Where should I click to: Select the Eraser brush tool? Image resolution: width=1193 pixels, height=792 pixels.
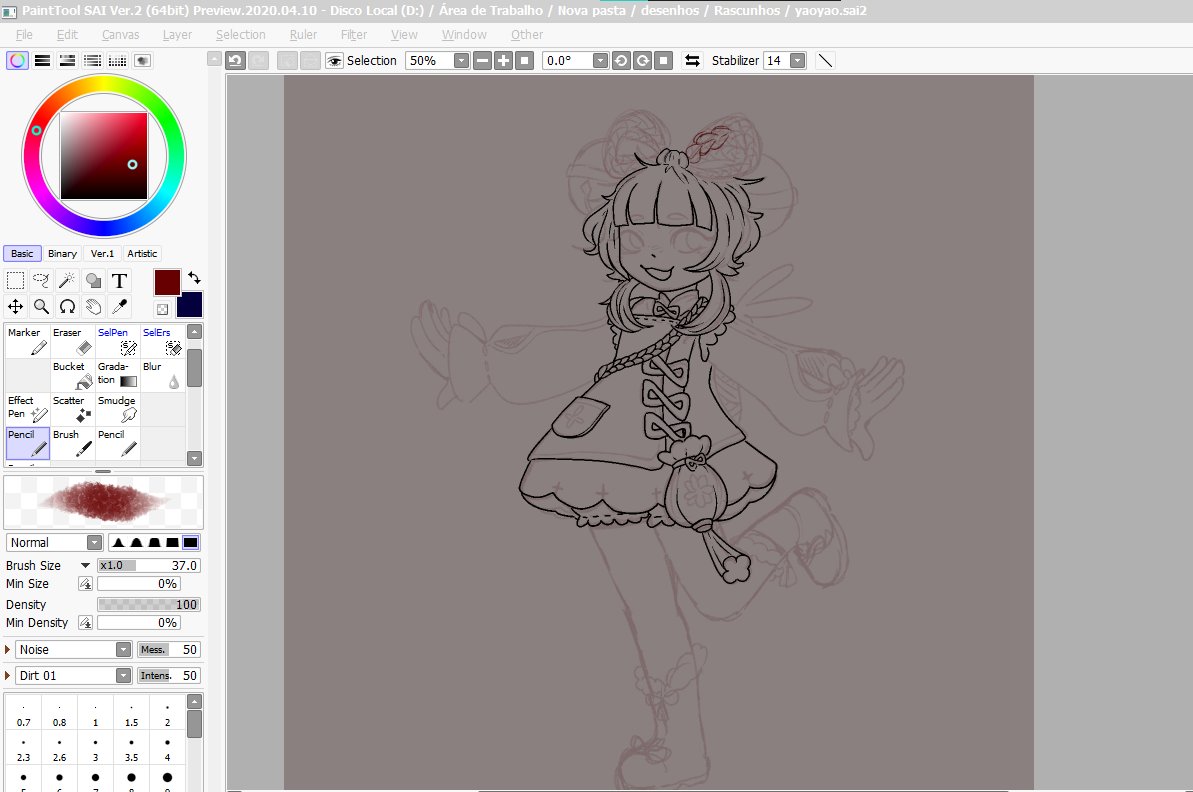(72, 341)
